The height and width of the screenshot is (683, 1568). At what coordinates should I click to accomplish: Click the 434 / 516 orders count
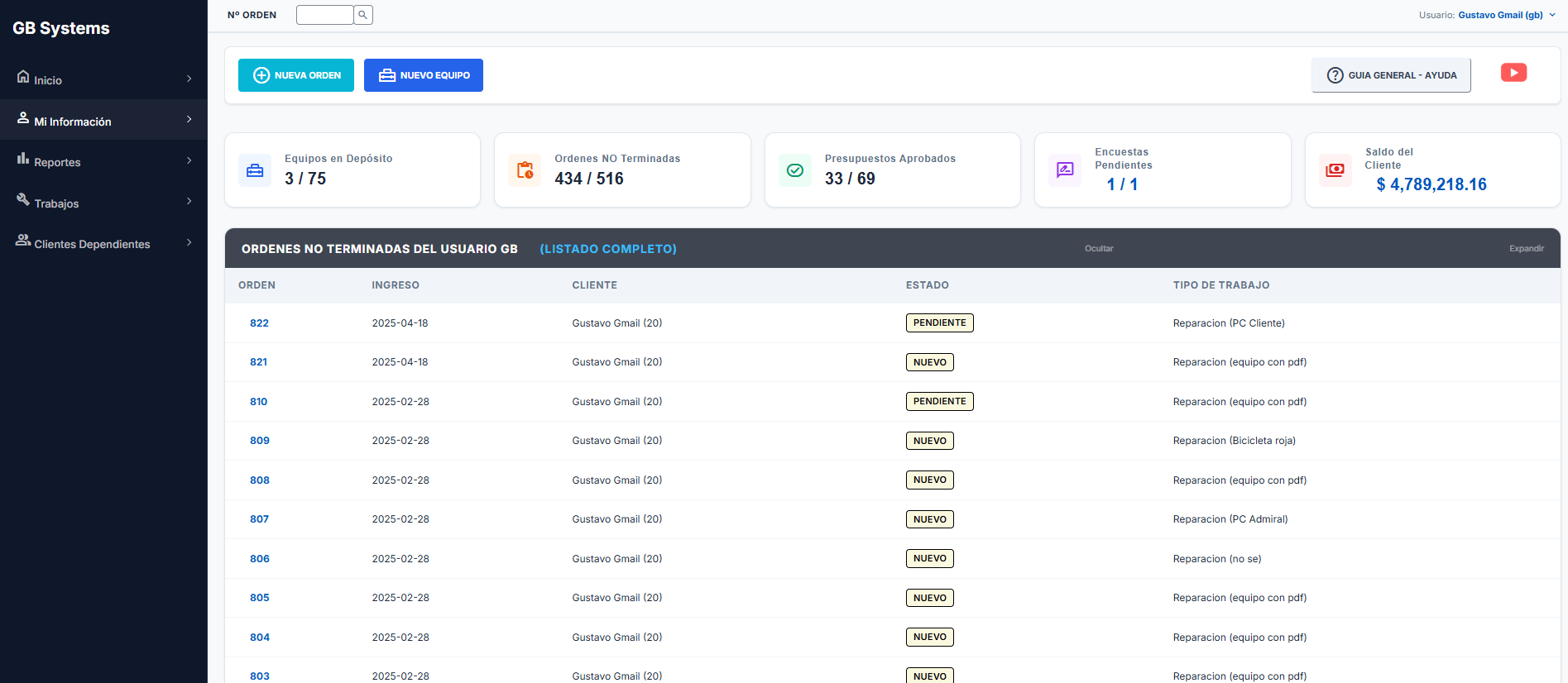point(589,179)
